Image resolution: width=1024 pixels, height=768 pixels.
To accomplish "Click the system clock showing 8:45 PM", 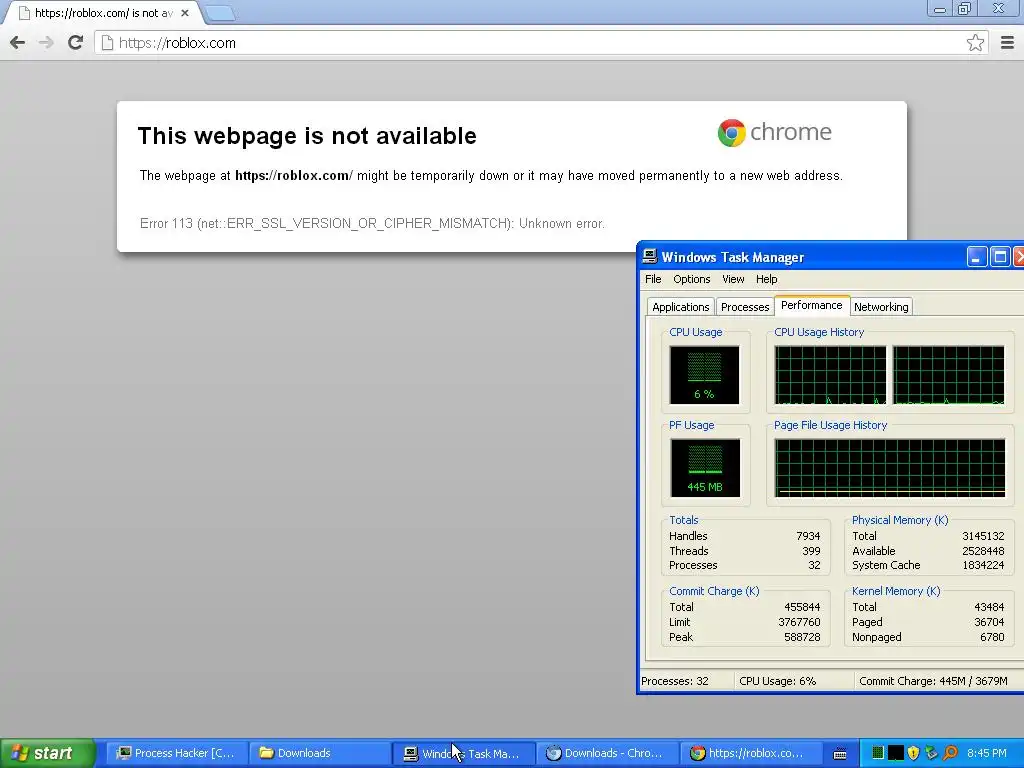I will [987, 753].
